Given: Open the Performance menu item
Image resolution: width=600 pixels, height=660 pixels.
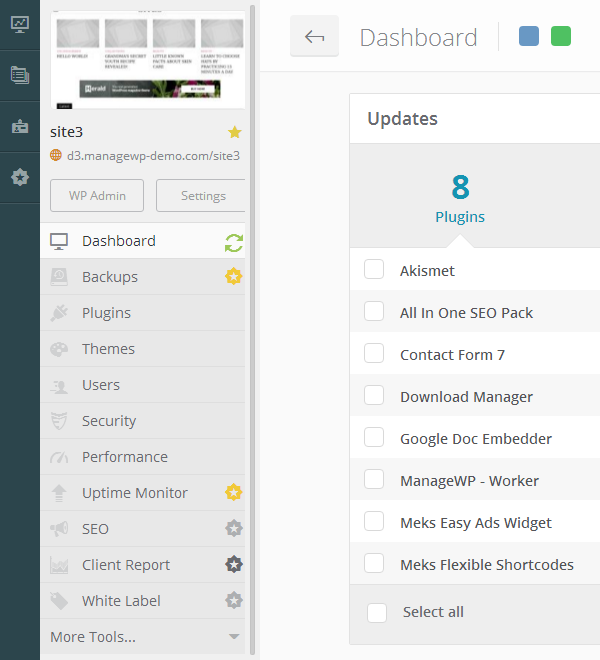Looking at the screenshot, I should 143,457.
